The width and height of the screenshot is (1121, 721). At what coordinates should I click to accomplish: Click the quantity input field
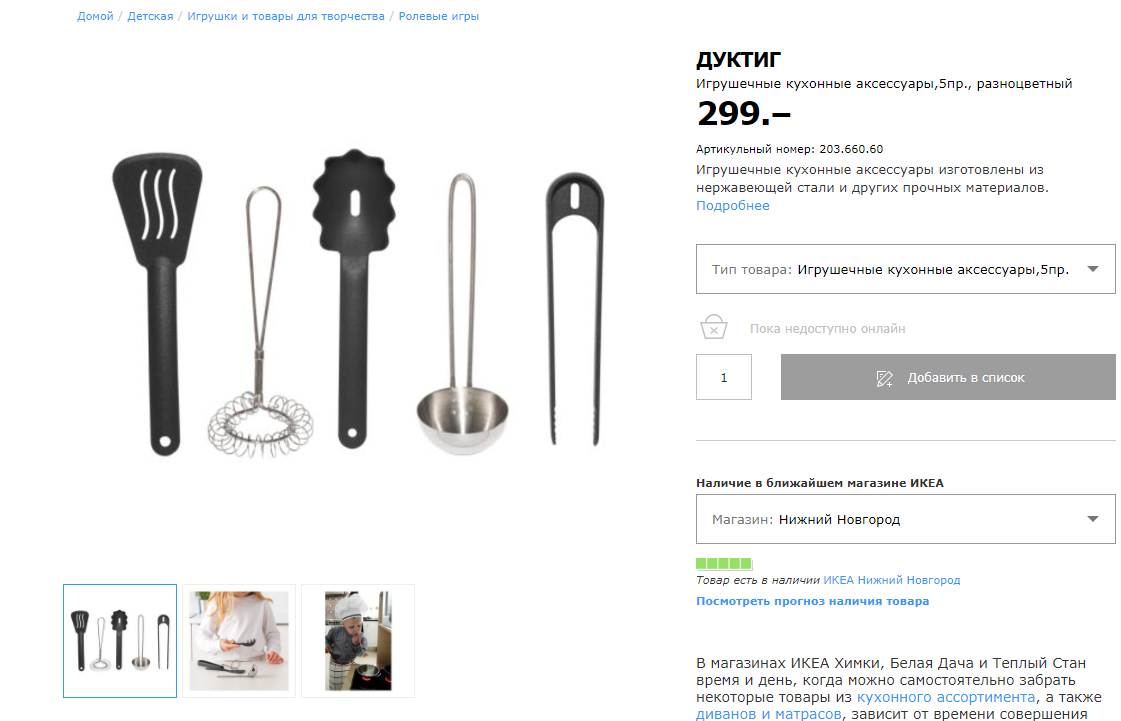click(724, 377)
